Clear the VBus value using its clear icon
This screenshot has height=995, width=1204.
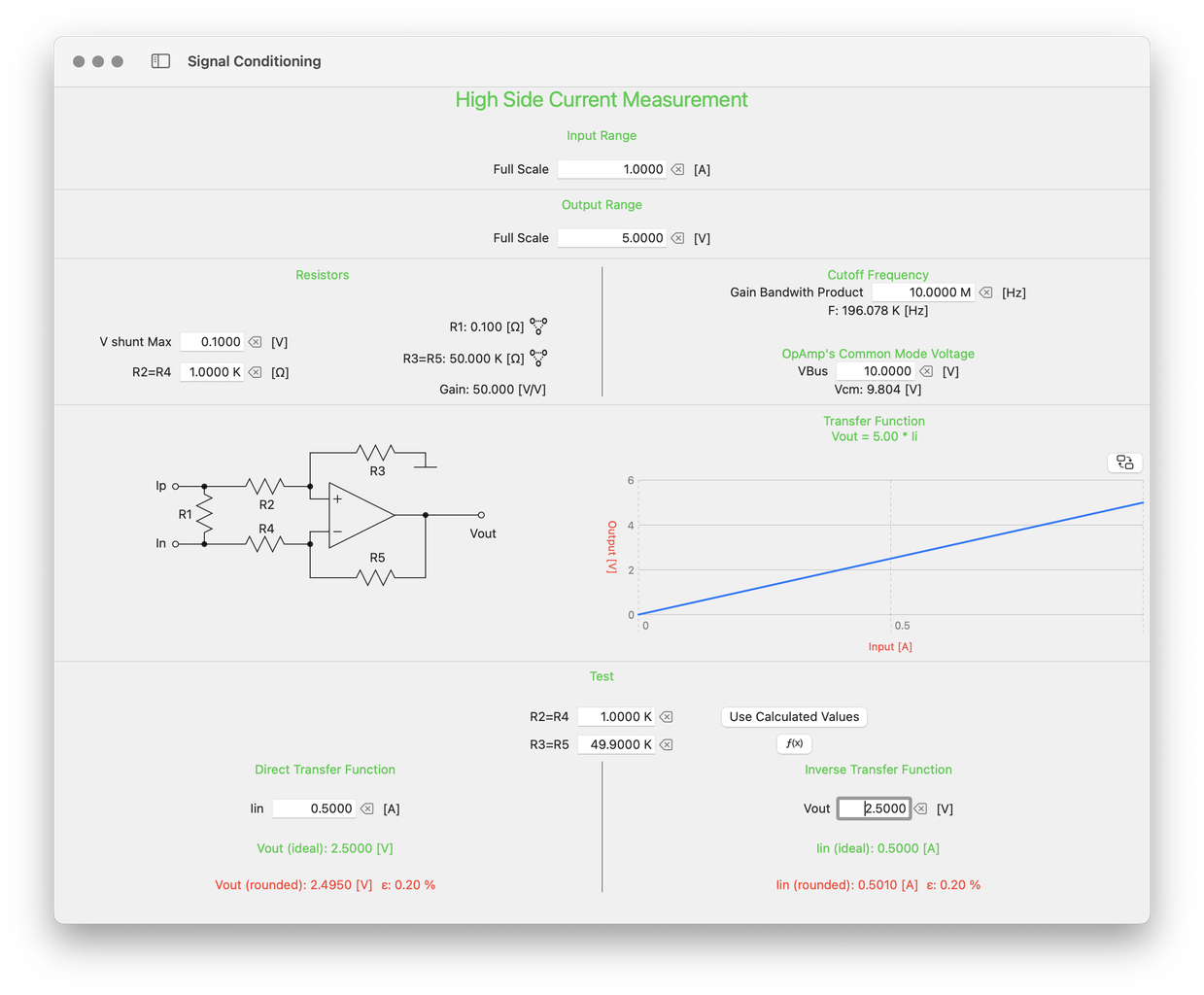point(925,370)
